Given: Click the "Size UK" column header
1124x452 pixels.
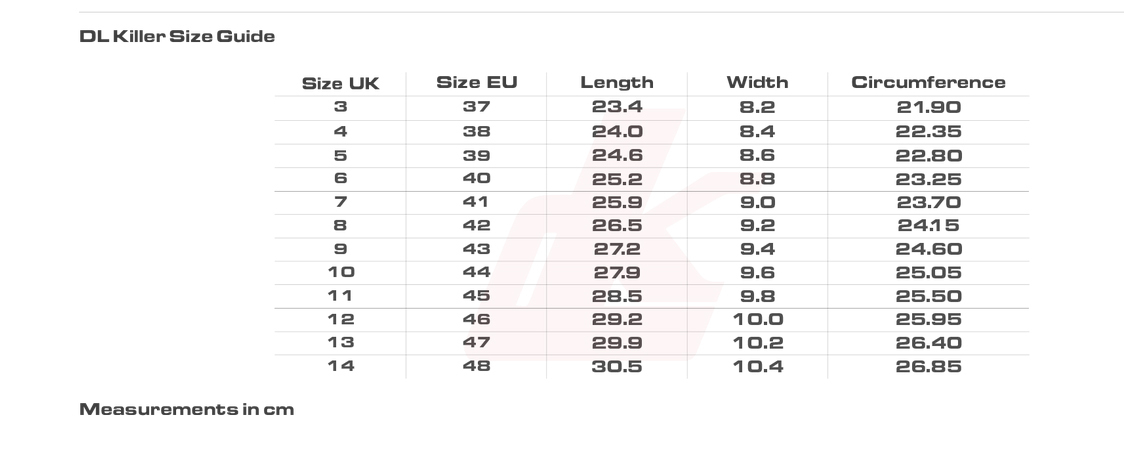Looking at the screenshot, I should [x=340, y=84].
